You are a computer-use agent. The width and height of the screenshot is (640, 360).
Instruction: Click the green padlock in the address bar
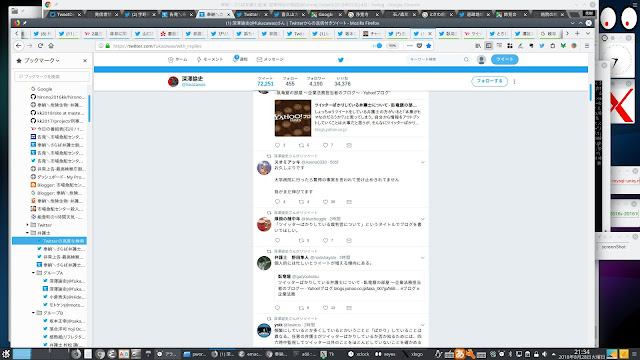pyautogui.click(x=108, y=46)
